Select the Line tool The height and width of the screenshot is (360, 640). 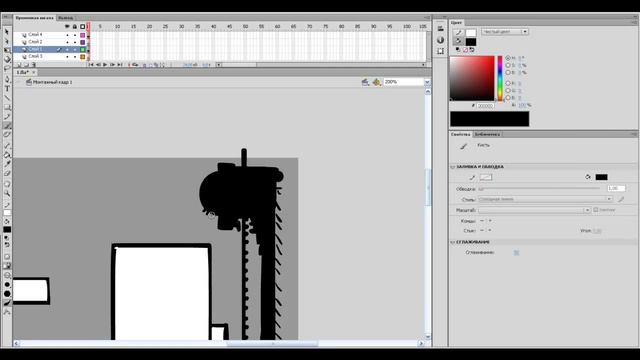click(x=7, y=98)
